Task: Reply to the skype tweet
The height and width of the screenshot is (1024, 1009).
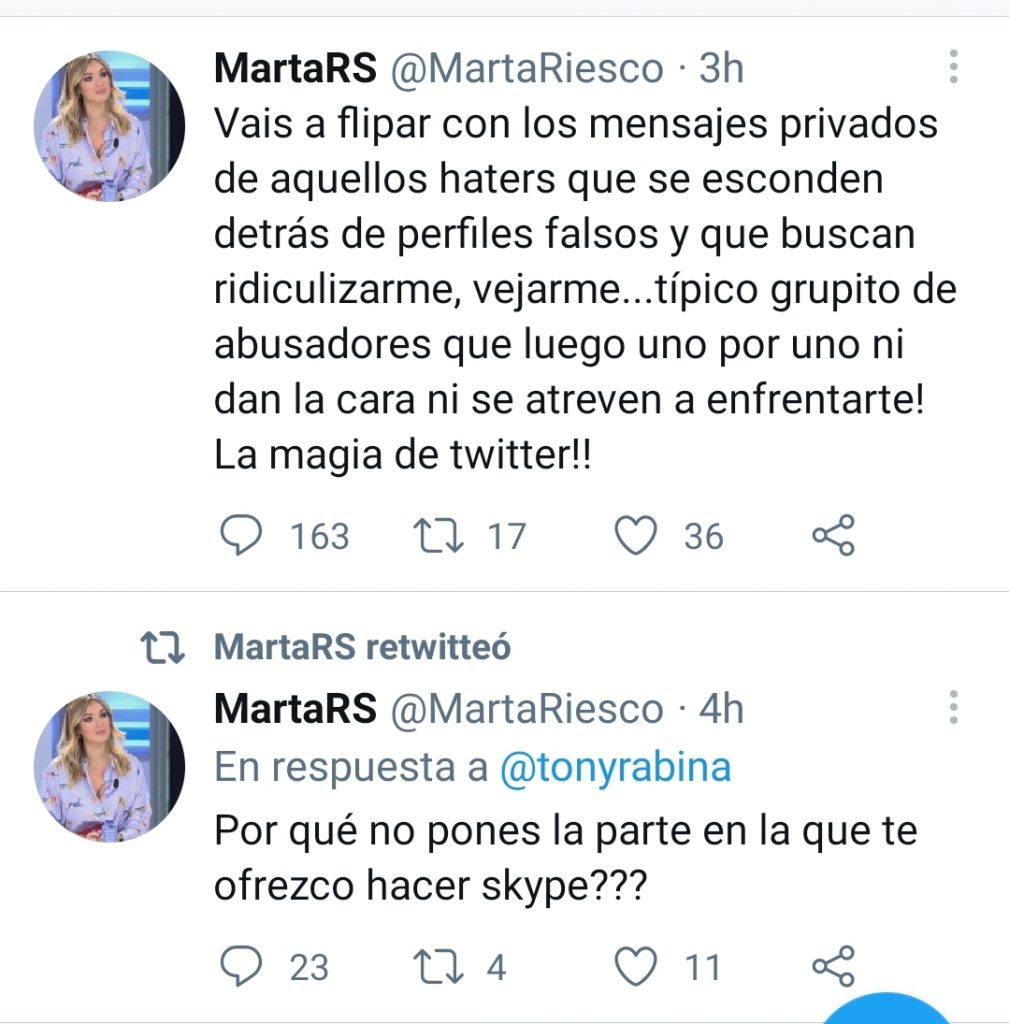Action: [x=239, y=967]
